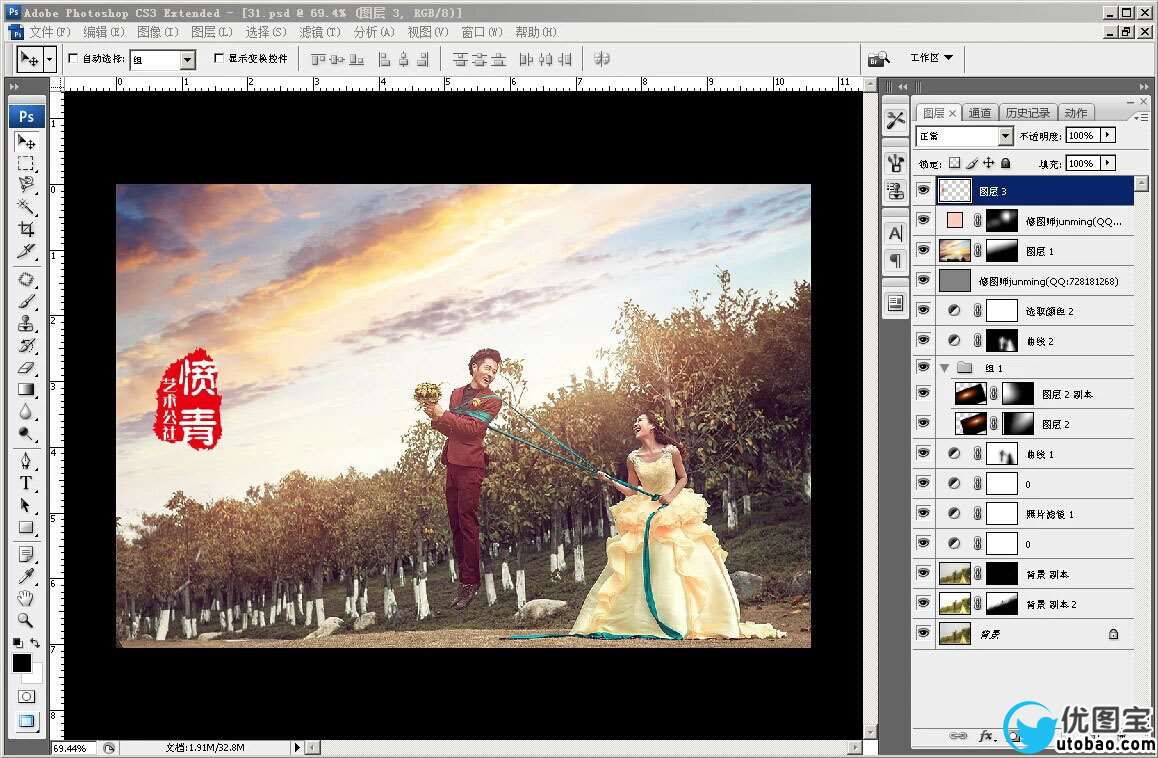Click the lock-all padlock icon in Layers panel
The height and width of the screenshot is (758, 1158).
(1006, 163)
